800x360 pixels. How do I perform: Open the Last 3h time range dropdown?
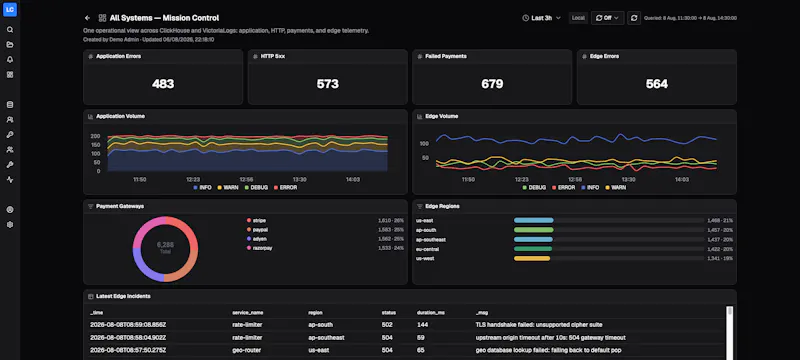click(541, 18)
